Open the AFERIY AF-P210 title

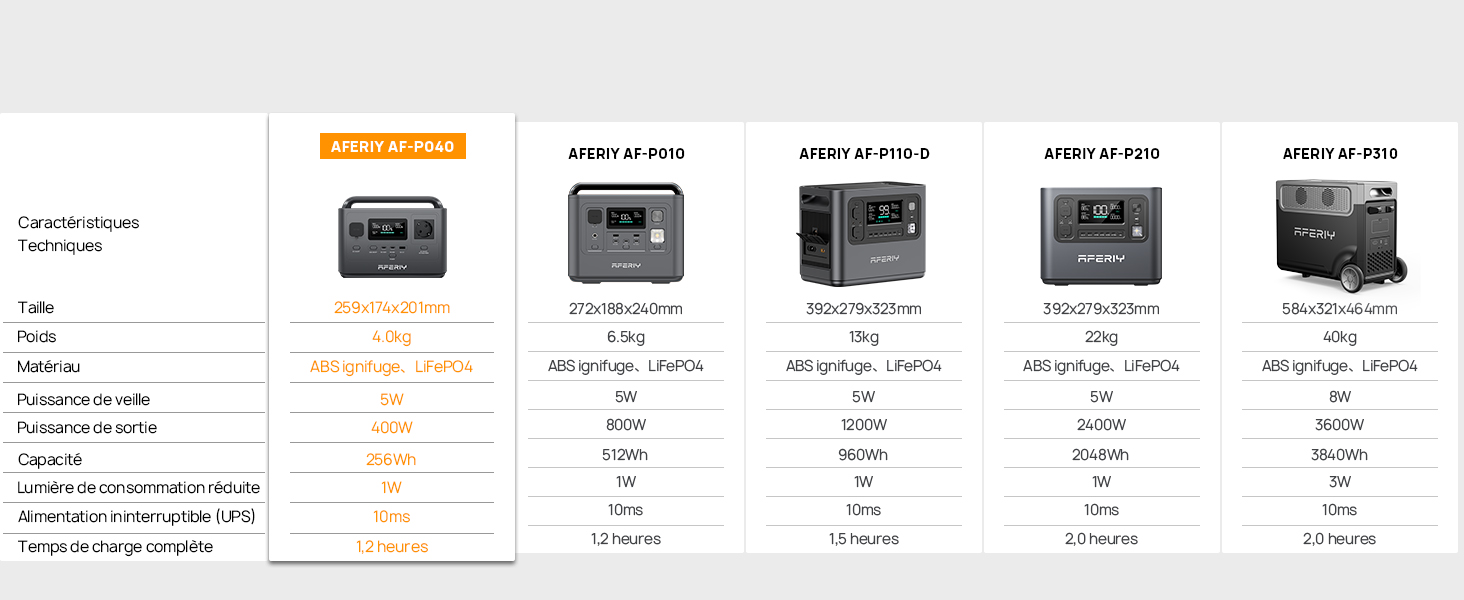coord(1102,154)
